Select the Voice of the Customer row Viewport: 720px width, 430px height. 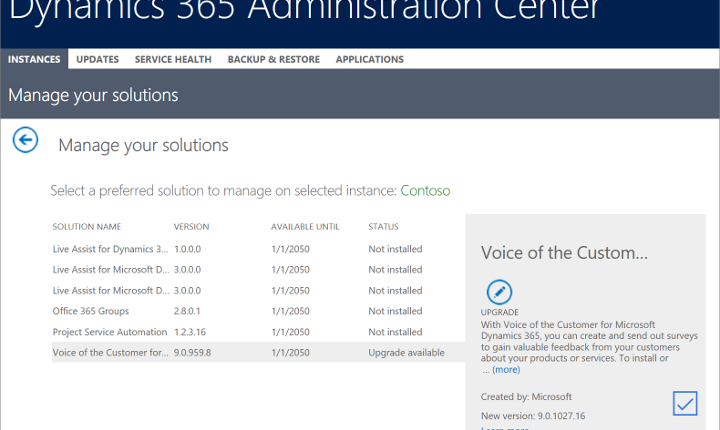coord(110,353)
